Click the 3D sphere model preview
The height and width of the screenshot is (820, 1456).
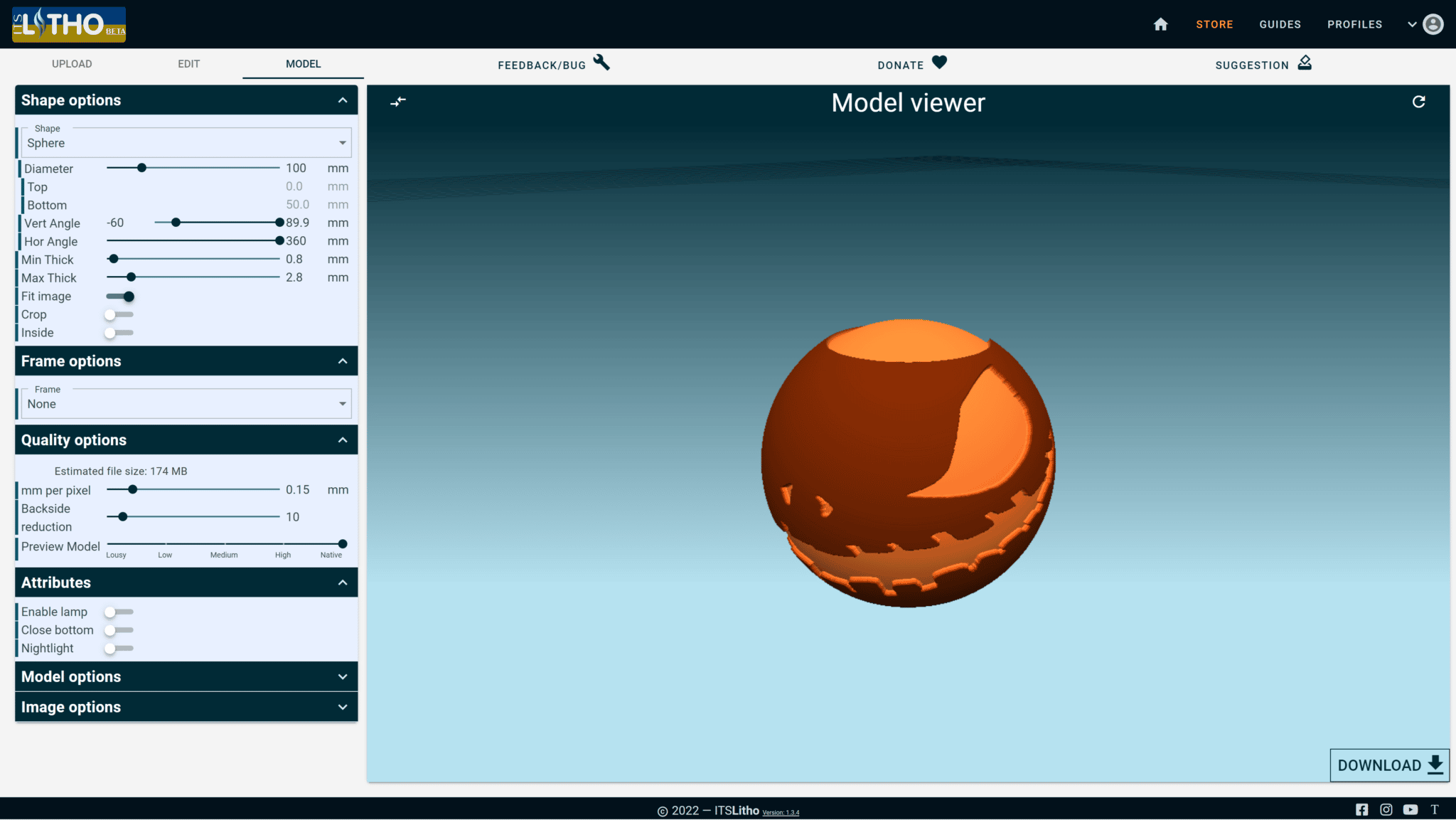click(x=907, y=462)
